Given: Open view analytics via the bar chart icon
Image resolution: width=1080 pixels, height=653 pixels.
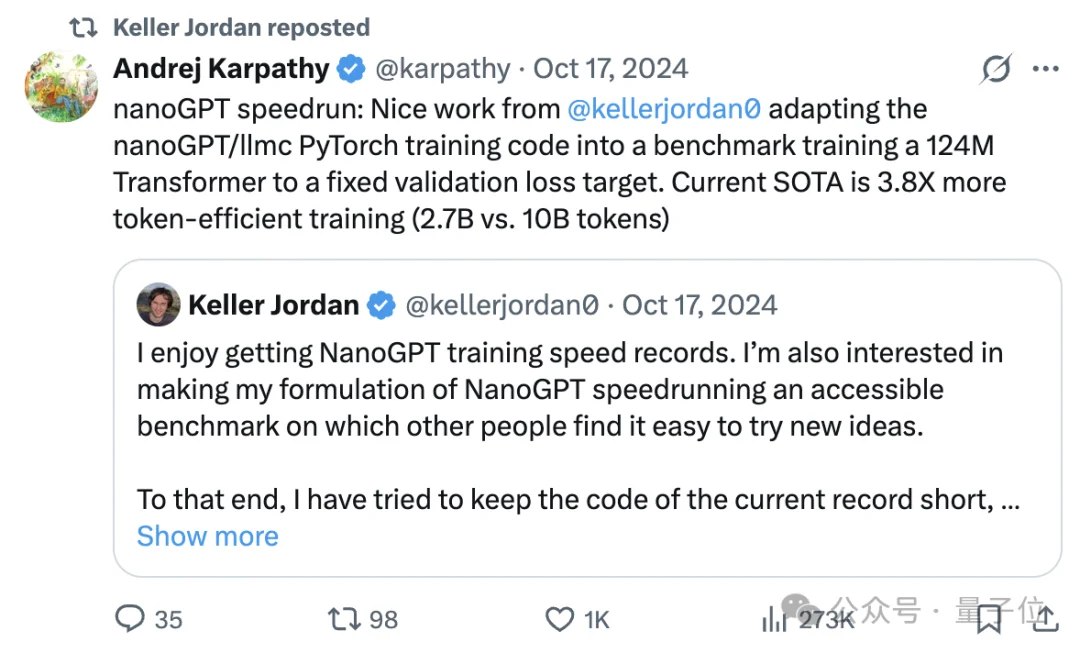Looking at the screenshot, I should [775, 620].
